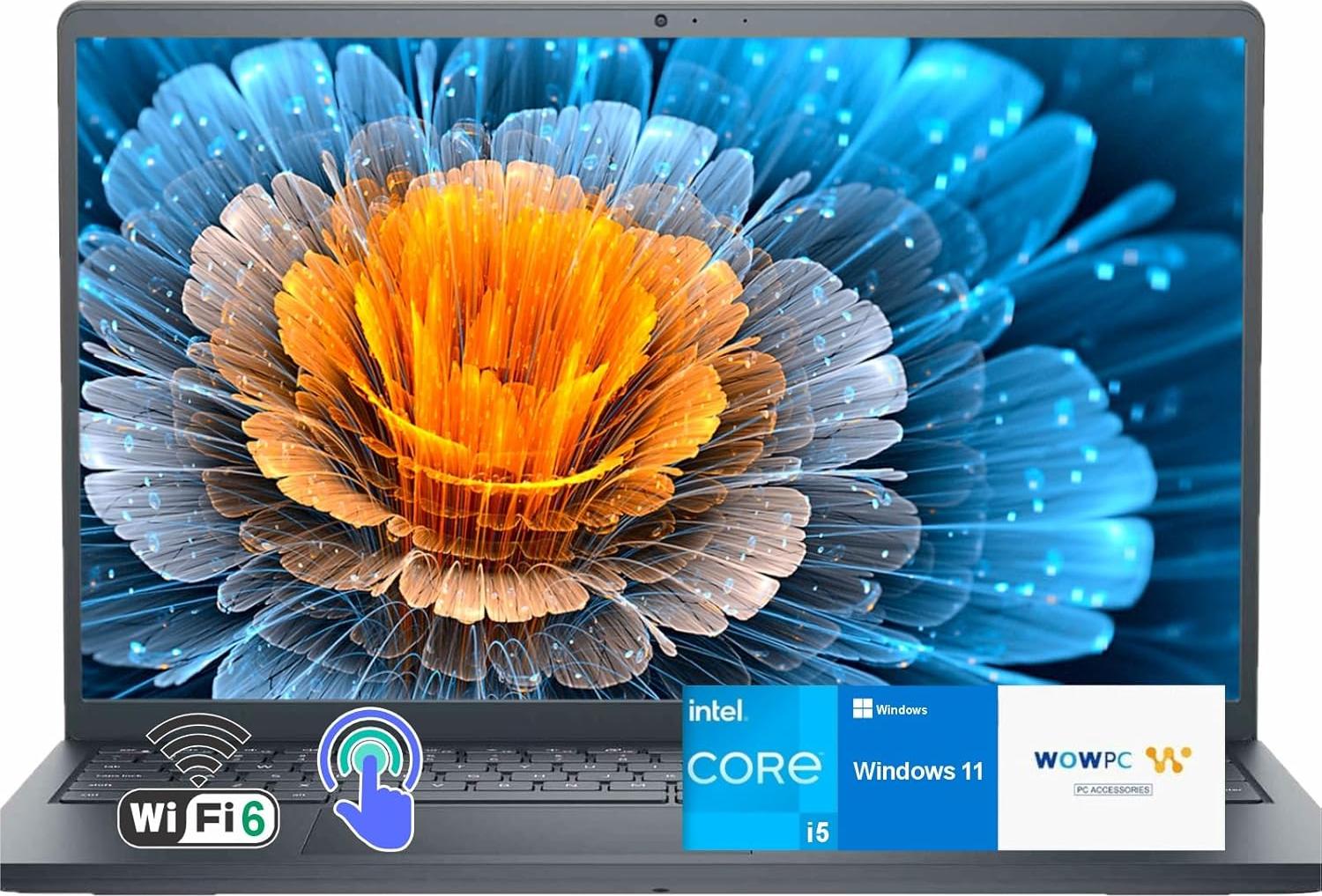Click the WiFi 6 badge
Screen dimensions: 1322x896
pyautogui.click(x=198, y=818)
